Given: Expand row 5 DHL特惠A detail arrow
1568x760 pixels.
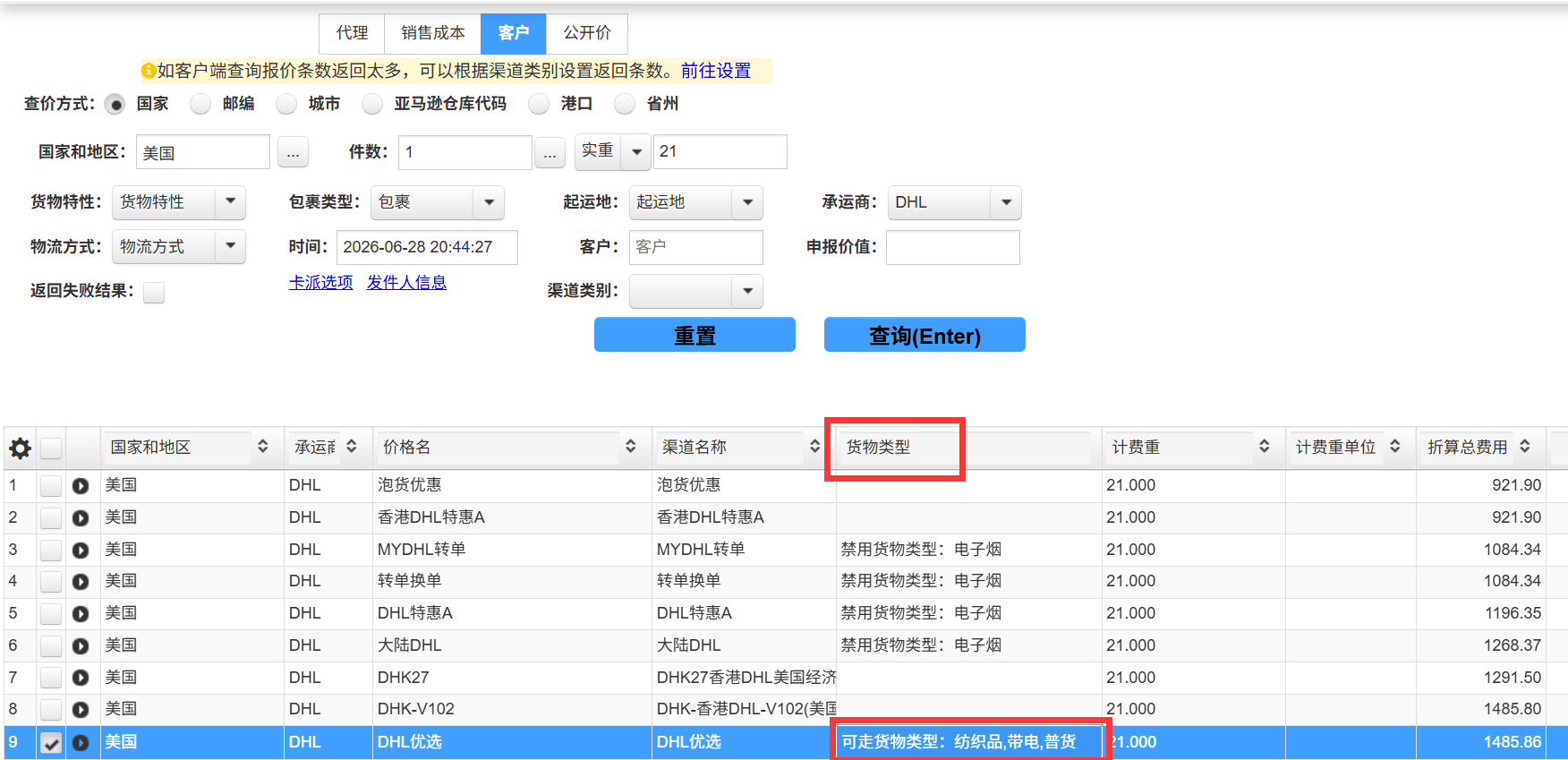Looking at the screenshot, I should click(x=81, y=613).
